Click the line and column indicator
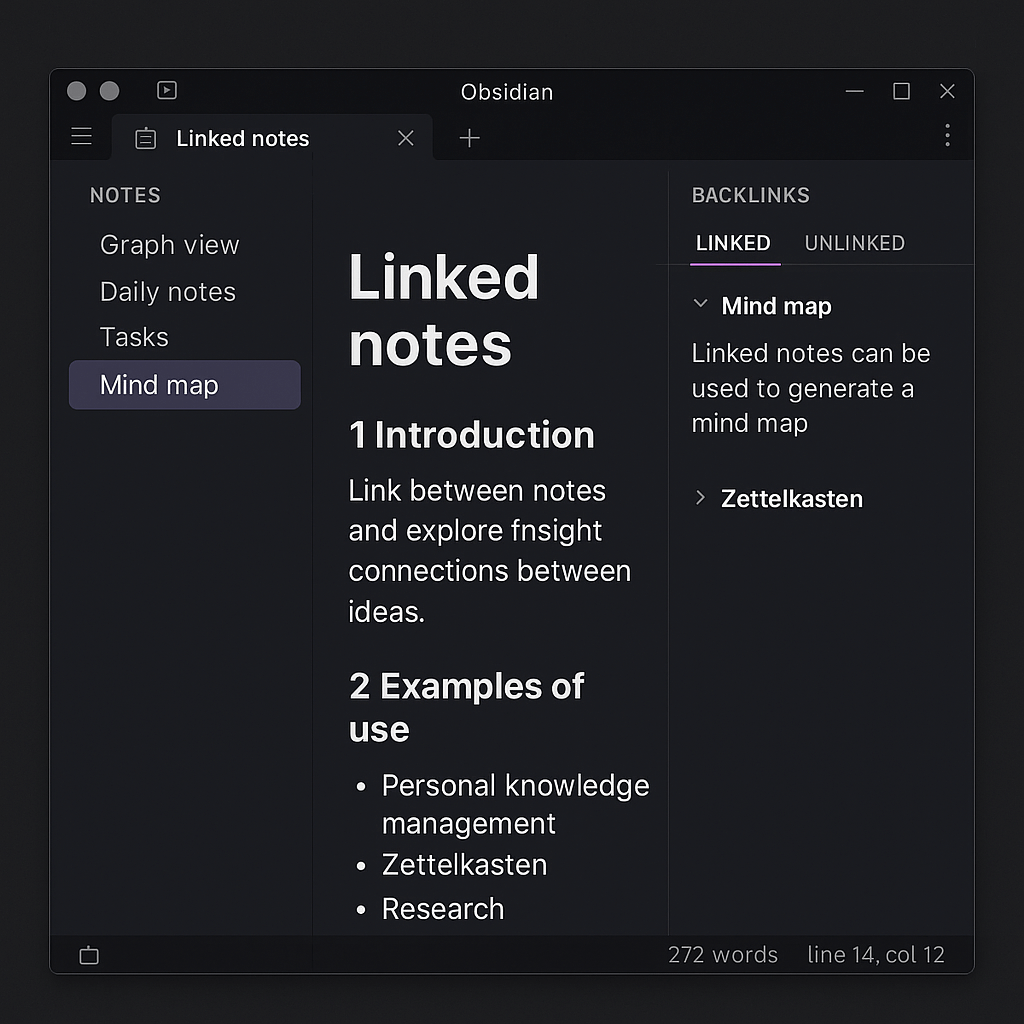Viewport: 1024px width, 1024px height. click(876, 955)
